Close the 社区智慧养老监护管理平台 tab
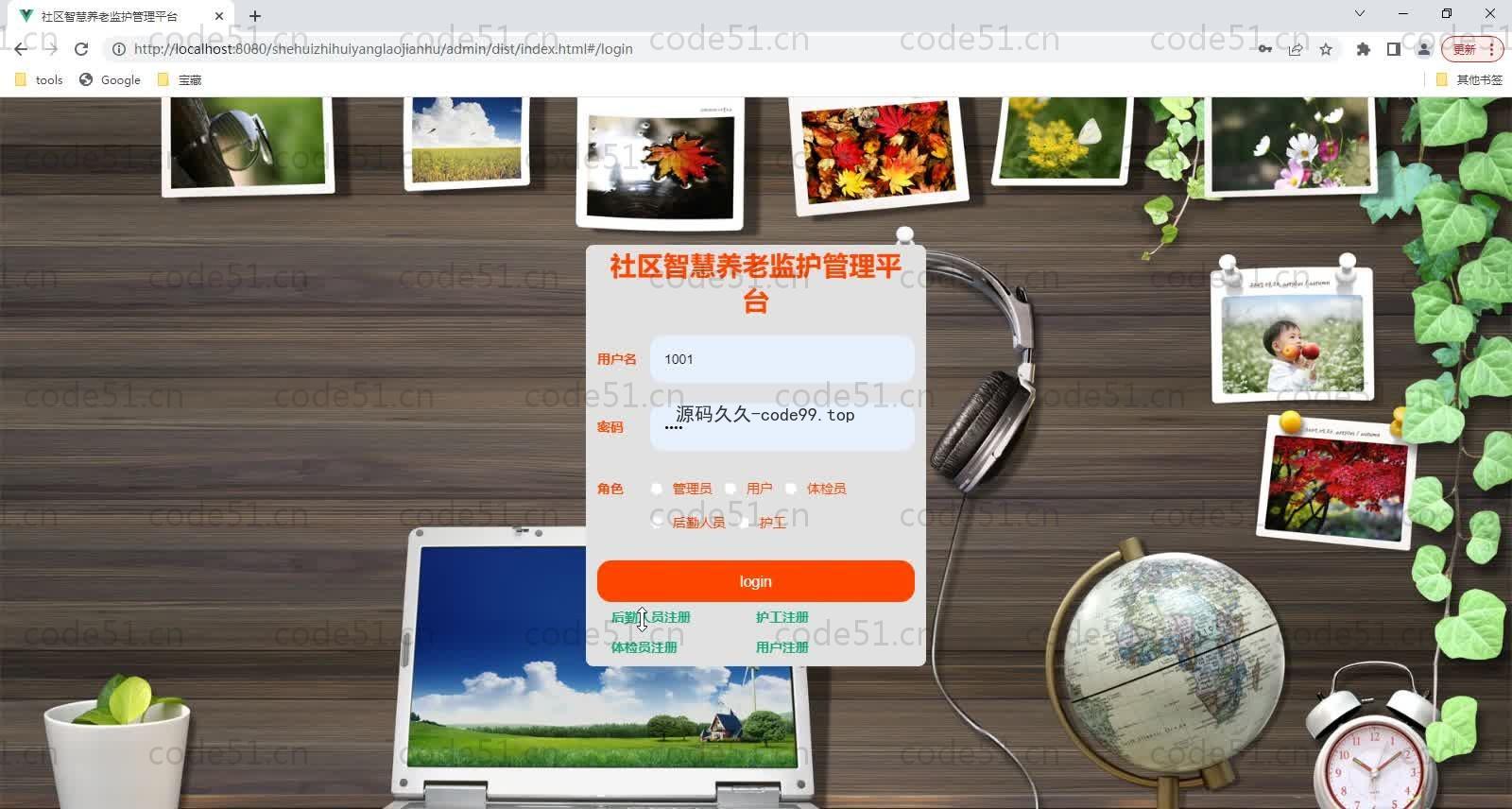The height and width of the screenshot is (809, 1512). click(x=219, y=16)
